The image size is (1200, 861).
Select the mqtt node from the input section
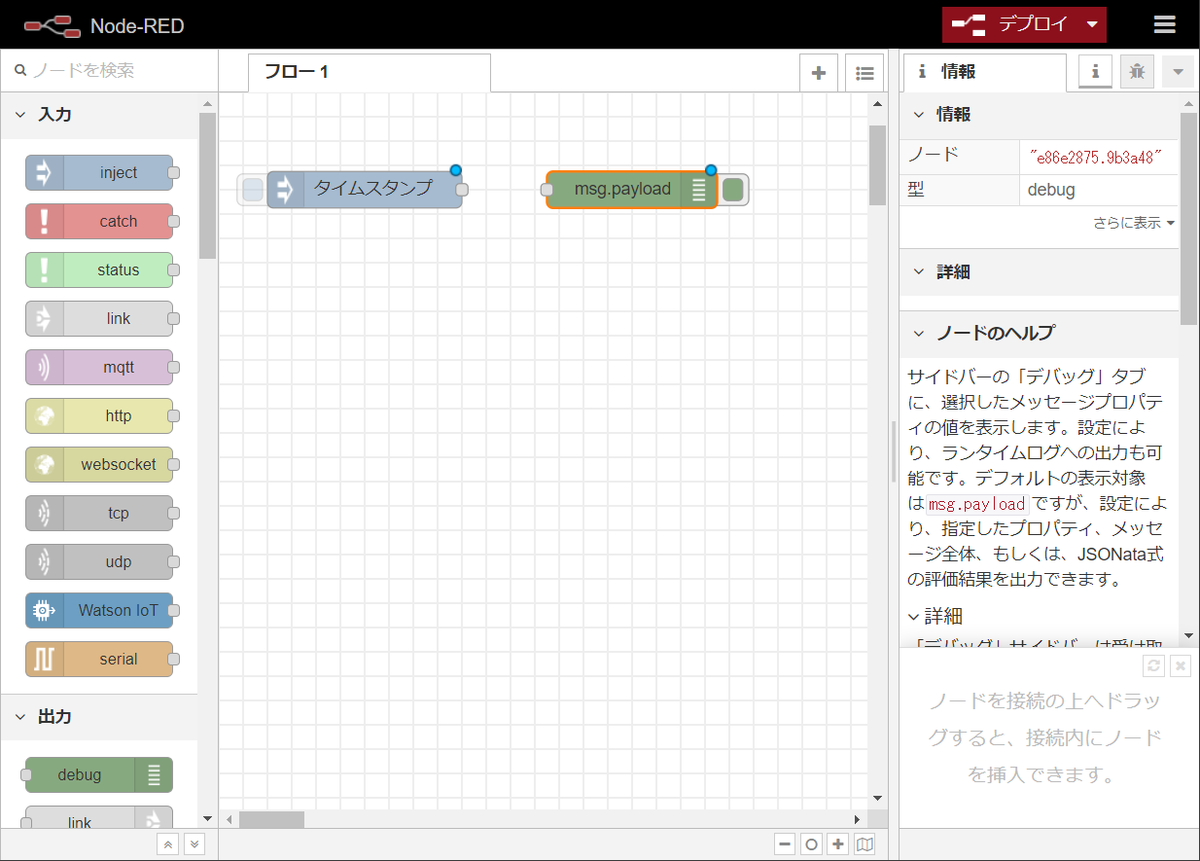tap(100, 367)
